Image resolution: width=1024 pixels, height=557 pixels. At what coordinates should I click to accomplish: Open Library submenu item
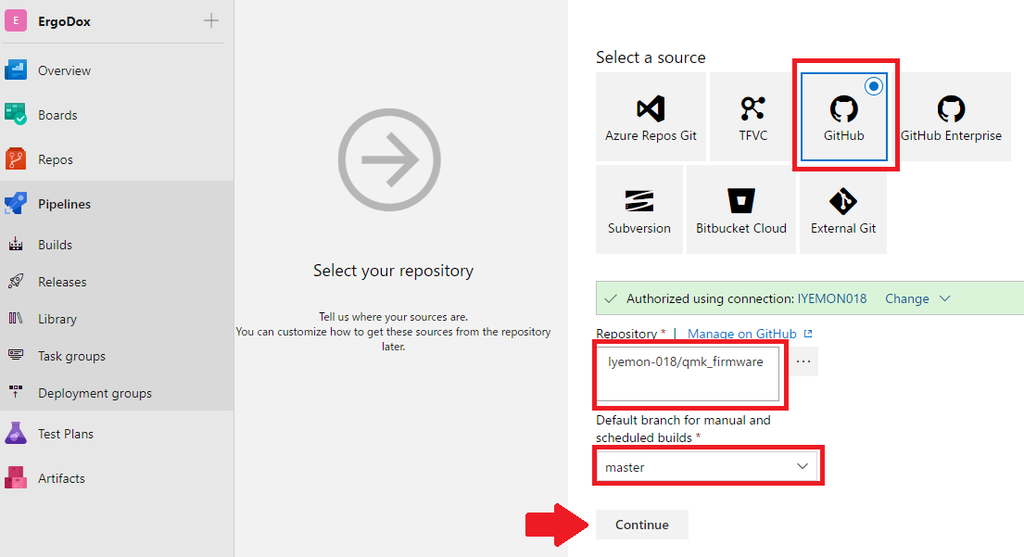click(x=57, y=319)
